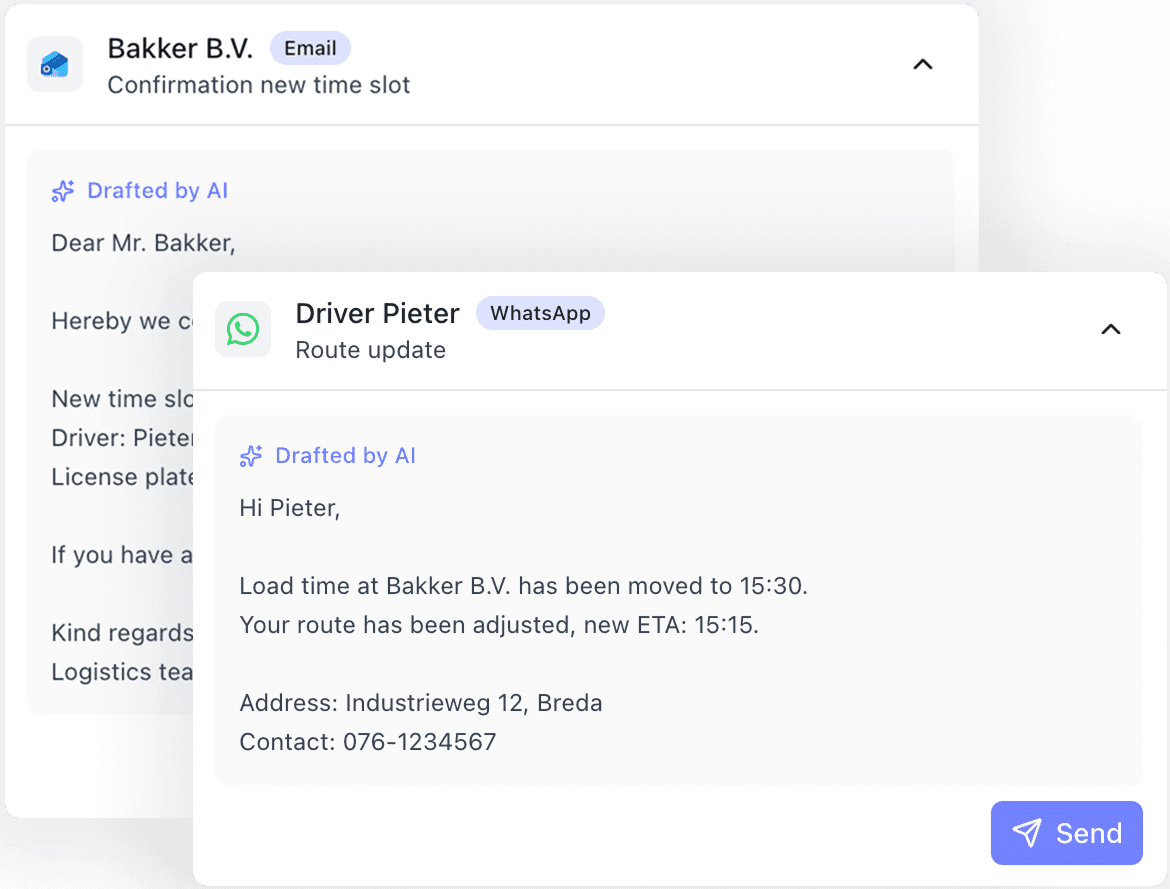Click the 'Dear Mr. Bakker,' greeting line
This screenshot has height=889, width=1170.
coord(143,243)
